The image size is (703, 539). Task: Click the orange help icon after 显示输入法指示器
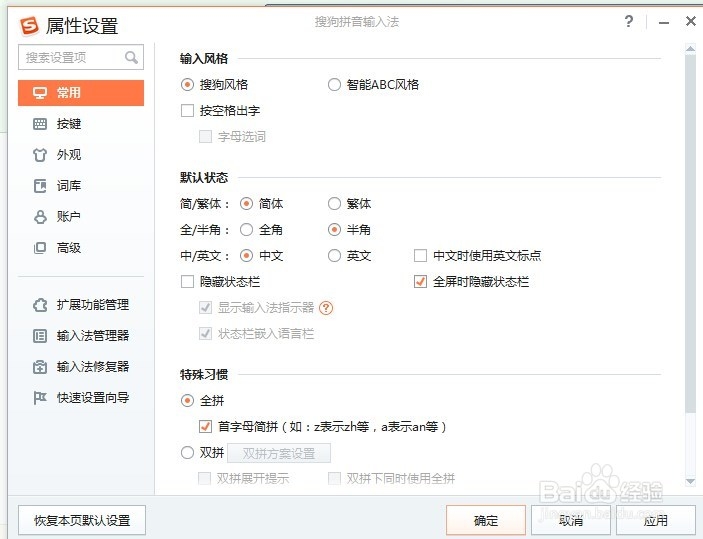pos(326,308)
